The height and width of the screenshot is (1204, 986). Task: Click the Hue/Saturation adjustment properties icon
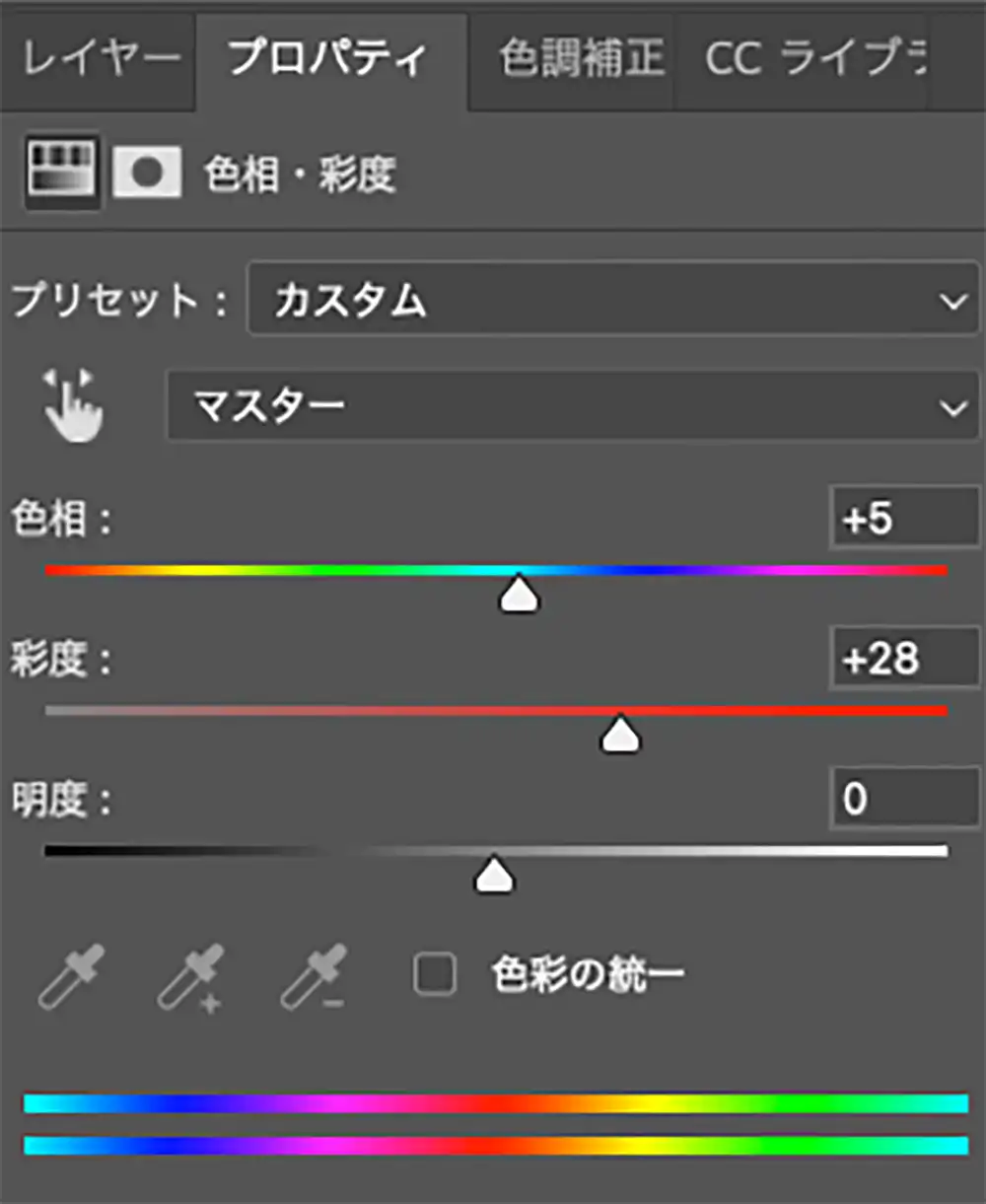[x=61, y=173]
